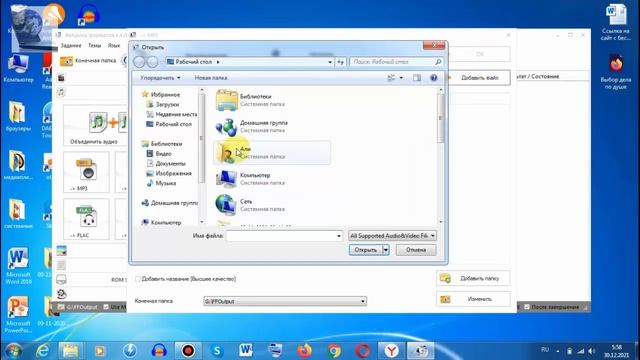Click the Поиск: Рабочий стол search box
This screenshot has width=640, height=360.
[x=396, y=62]
